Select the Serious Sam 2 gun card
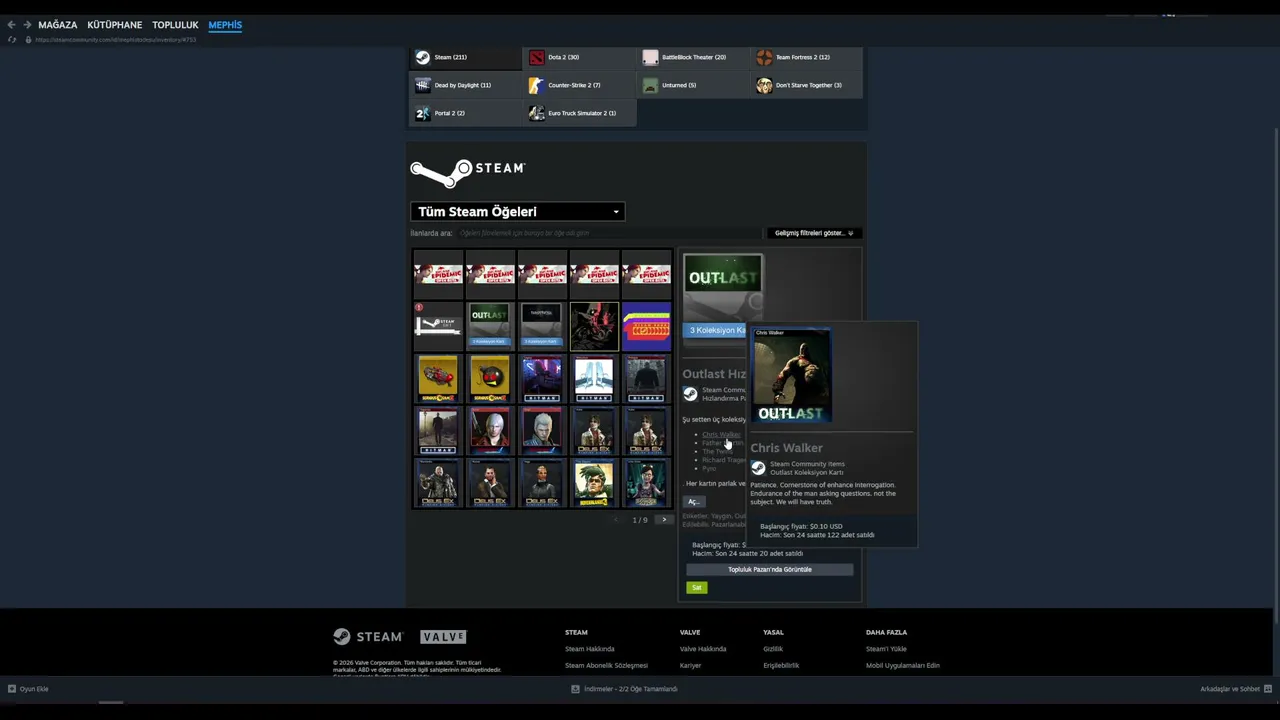1280x720 pixels. (x=438, y=378)
